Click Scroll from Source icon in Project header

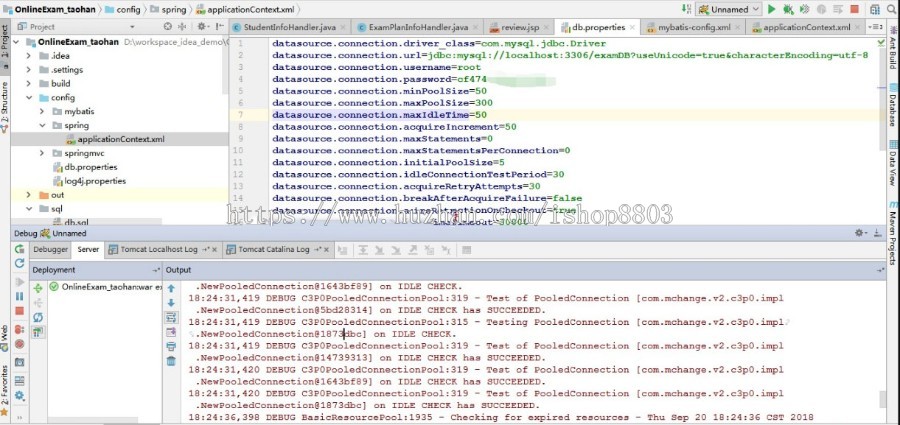[168, 26]
